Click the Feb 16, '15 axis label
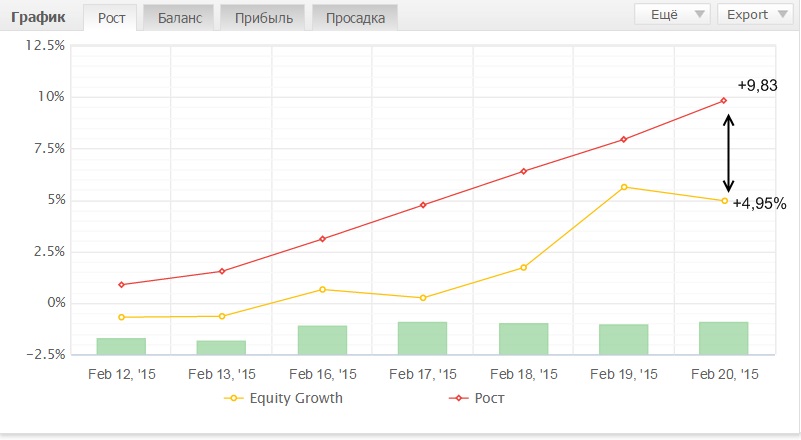 [323, 374]
